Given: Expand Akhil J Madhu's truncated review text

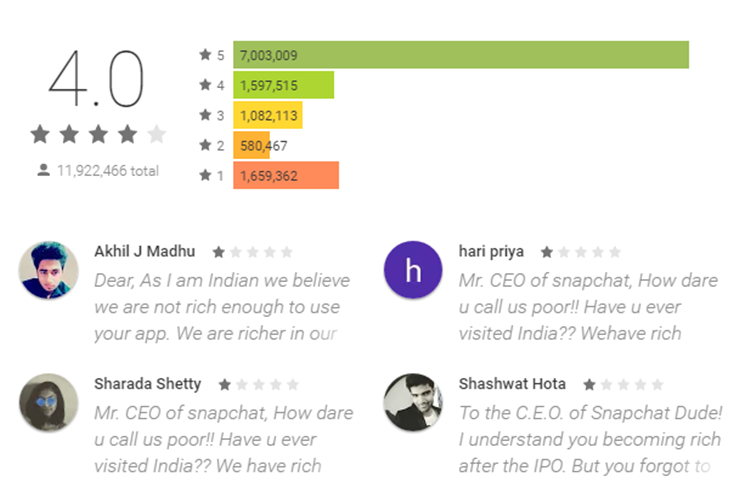Looking at the screenshot, I should tap(222, 307).
